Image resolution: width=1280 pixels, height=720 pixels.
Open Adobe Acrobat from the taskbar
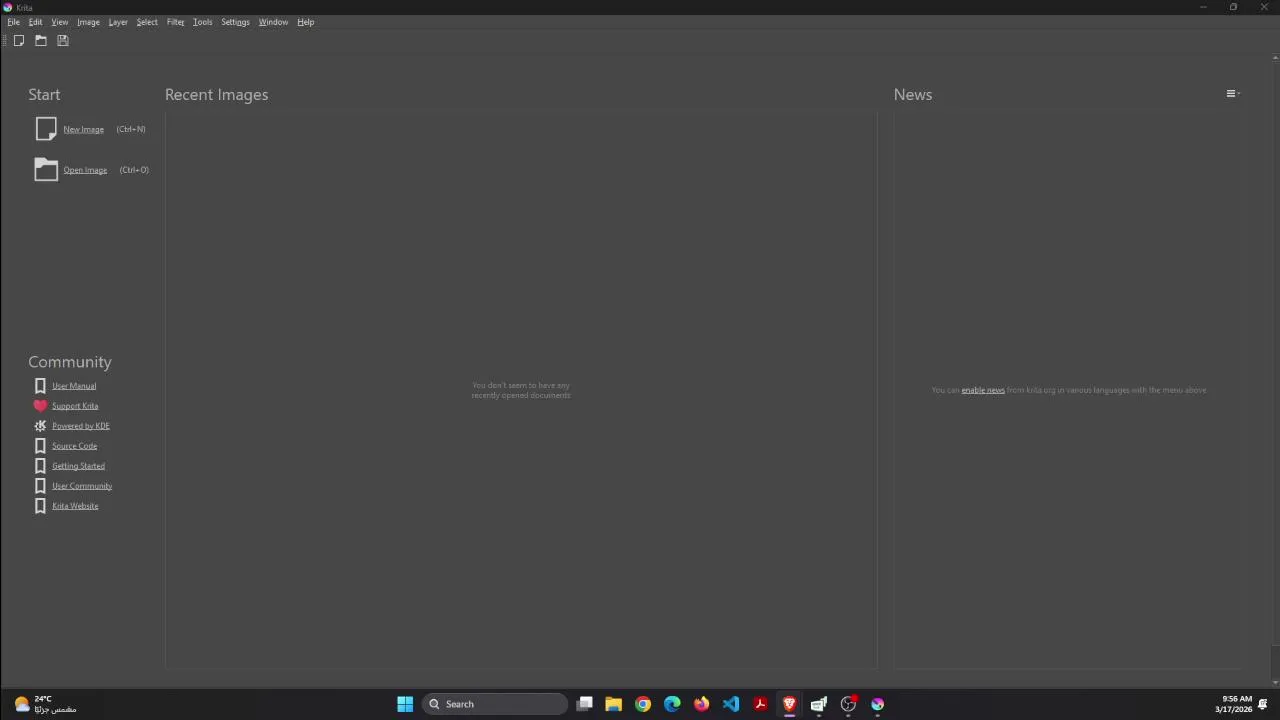[x=760, y=704]
